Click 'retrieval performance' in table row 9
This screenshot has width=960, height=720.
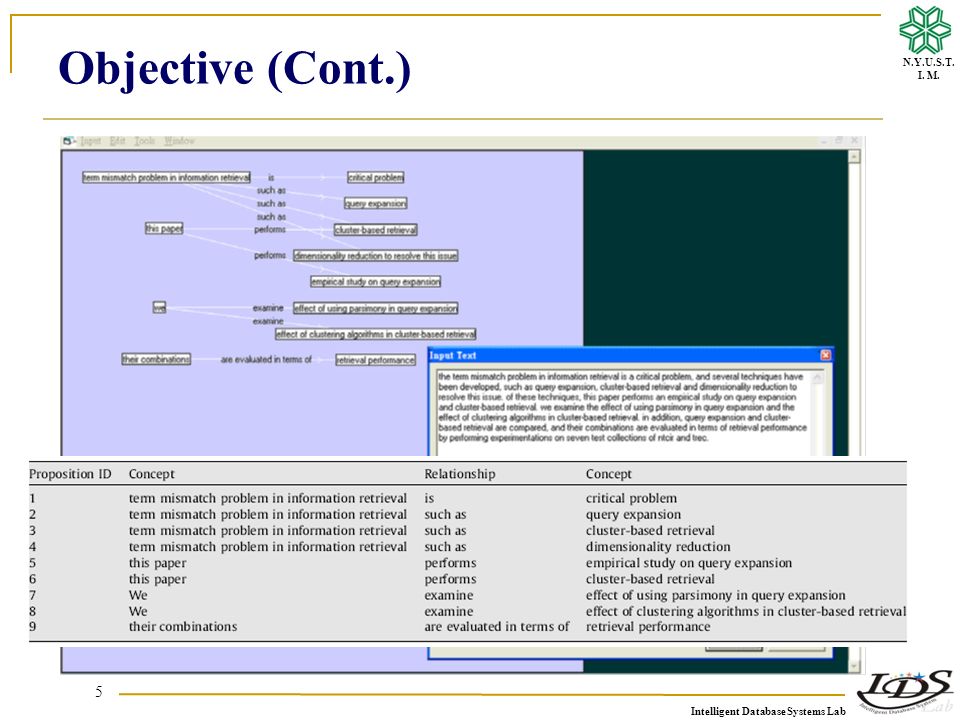coord(648,627)
